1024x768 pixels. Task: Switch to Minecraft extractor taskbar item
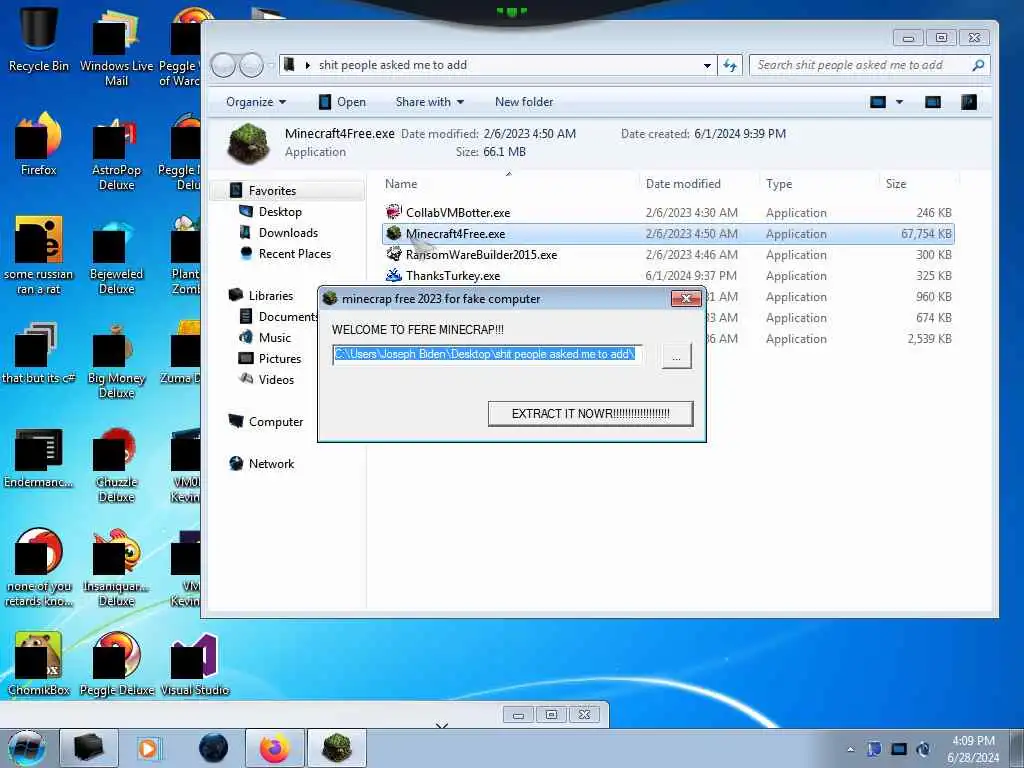(x=336, y=748)
